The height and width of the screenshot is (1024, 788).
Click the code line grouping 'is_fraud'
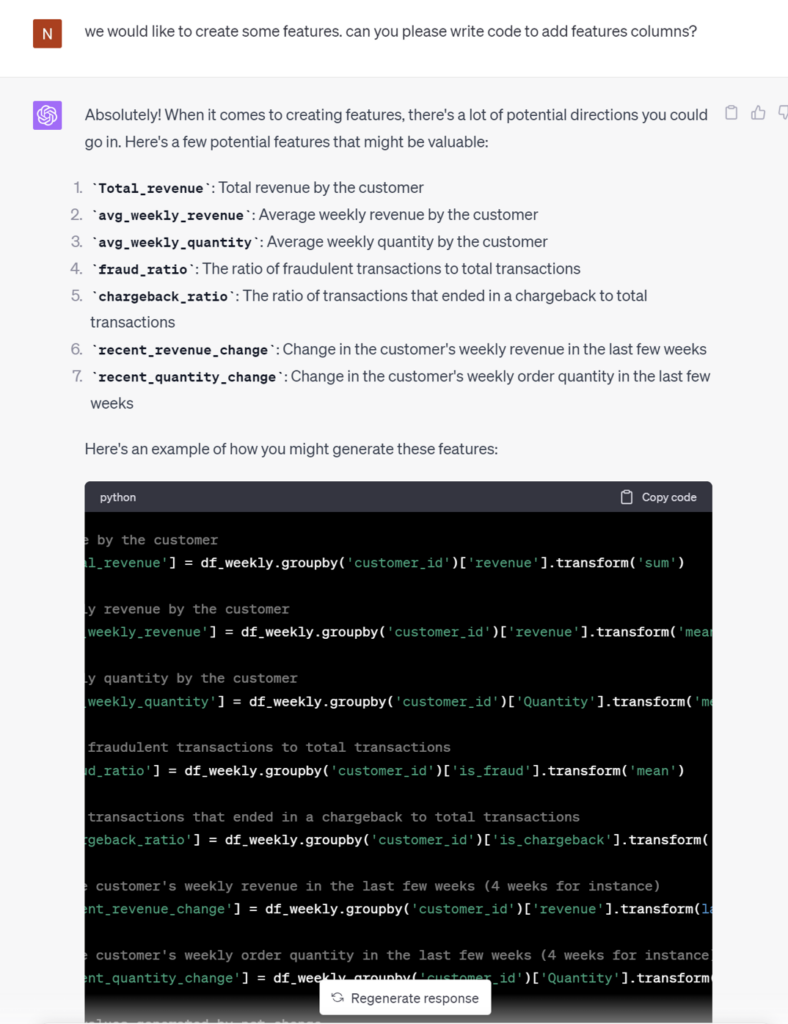385,771
